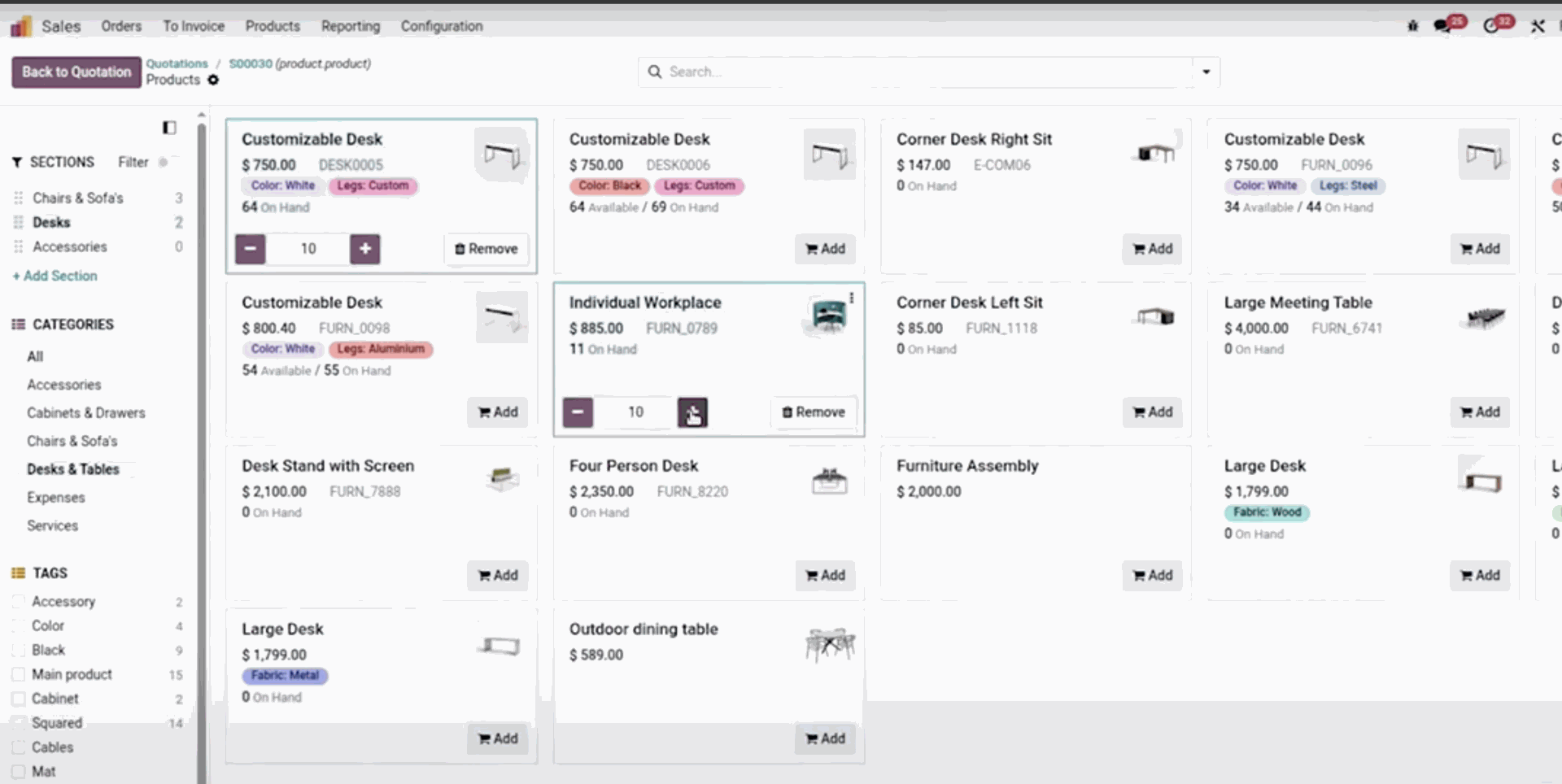Click the Add Section link in the sidebar
The width and height of the screenshot is (1562, 784).
[55, 276]
